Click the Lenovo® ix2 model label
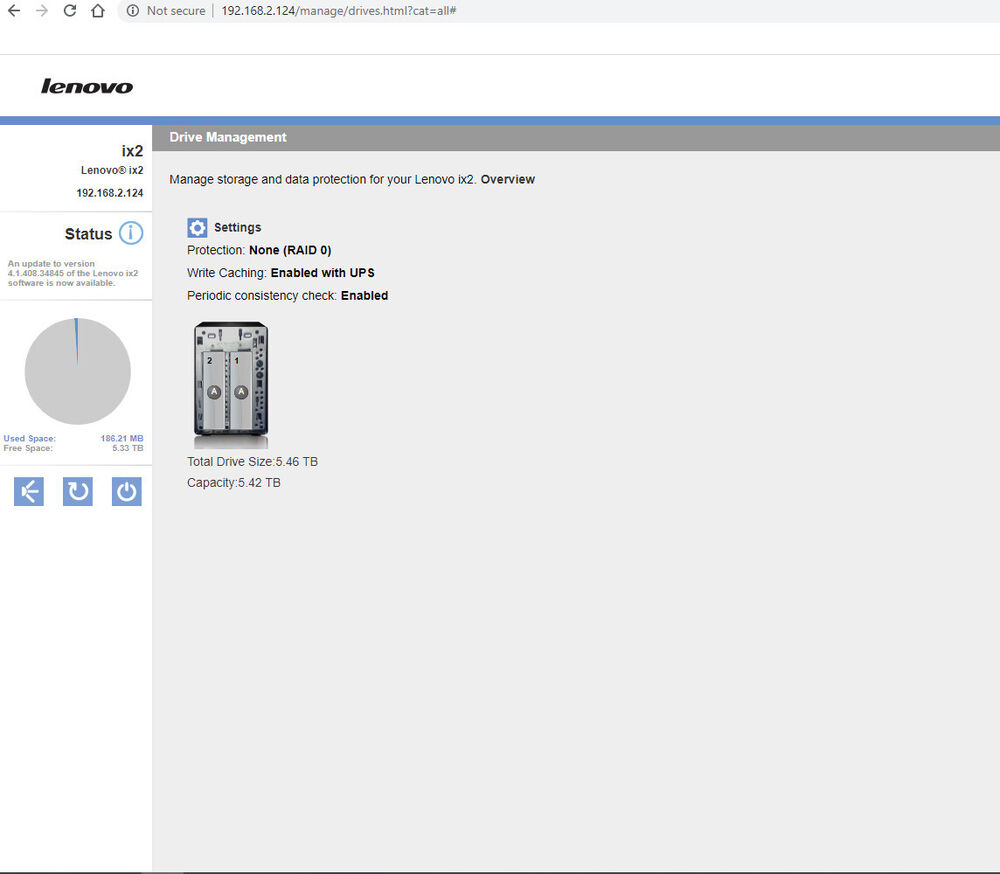Screen dimensions: 1000x874 (x=112, y=170)
